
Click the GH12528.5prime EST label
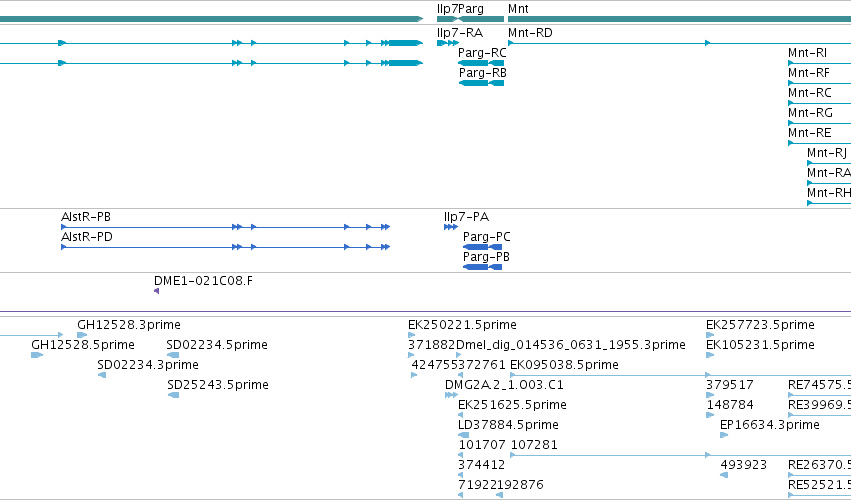click(83, 345)
